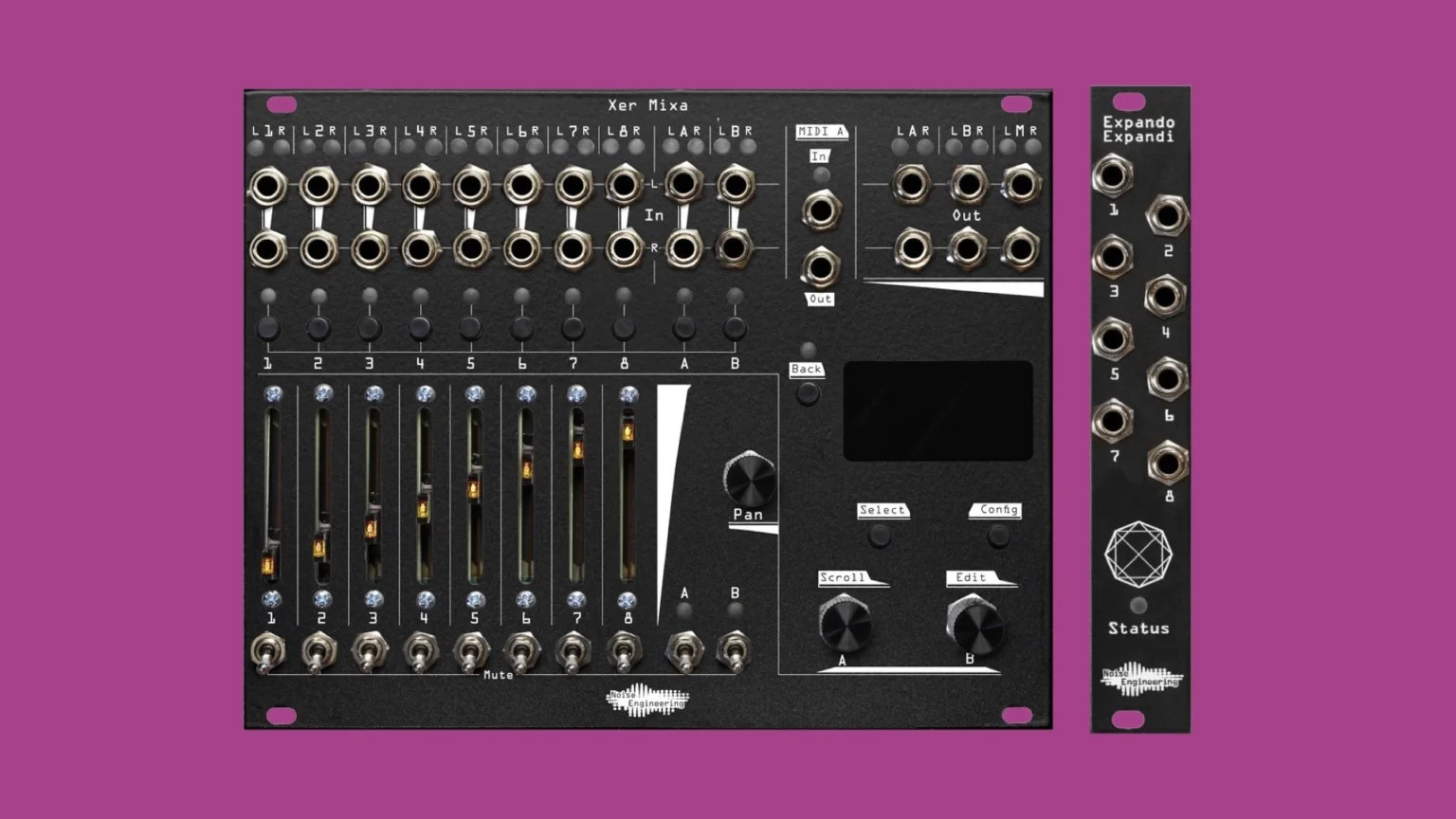
Task: Push the channel 5 select button
Action: (471, 329)
